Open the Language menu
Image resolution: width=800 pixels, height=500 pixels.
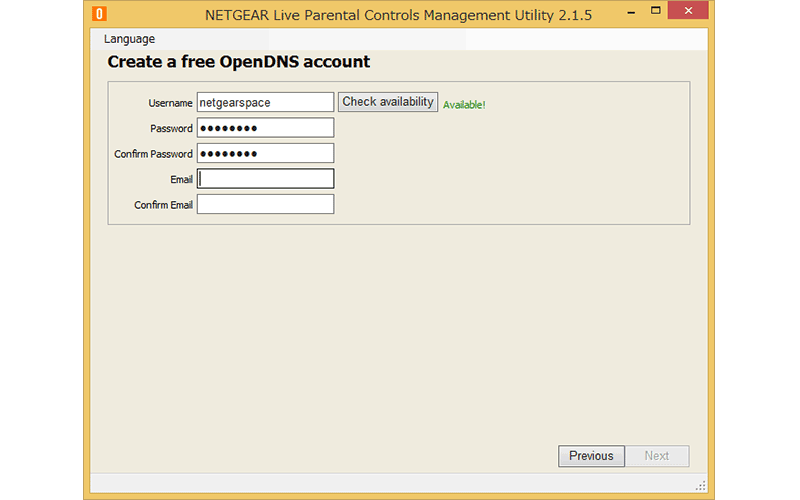point(129,39)
